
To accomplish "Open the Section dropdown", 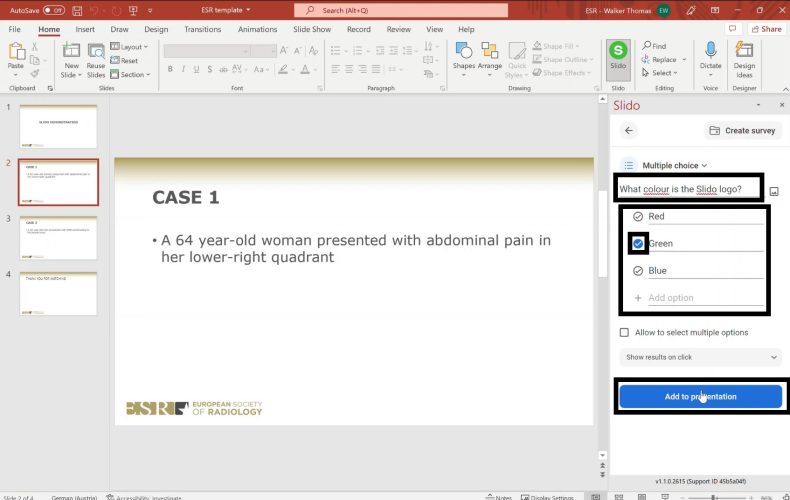I will pos(130,75).
